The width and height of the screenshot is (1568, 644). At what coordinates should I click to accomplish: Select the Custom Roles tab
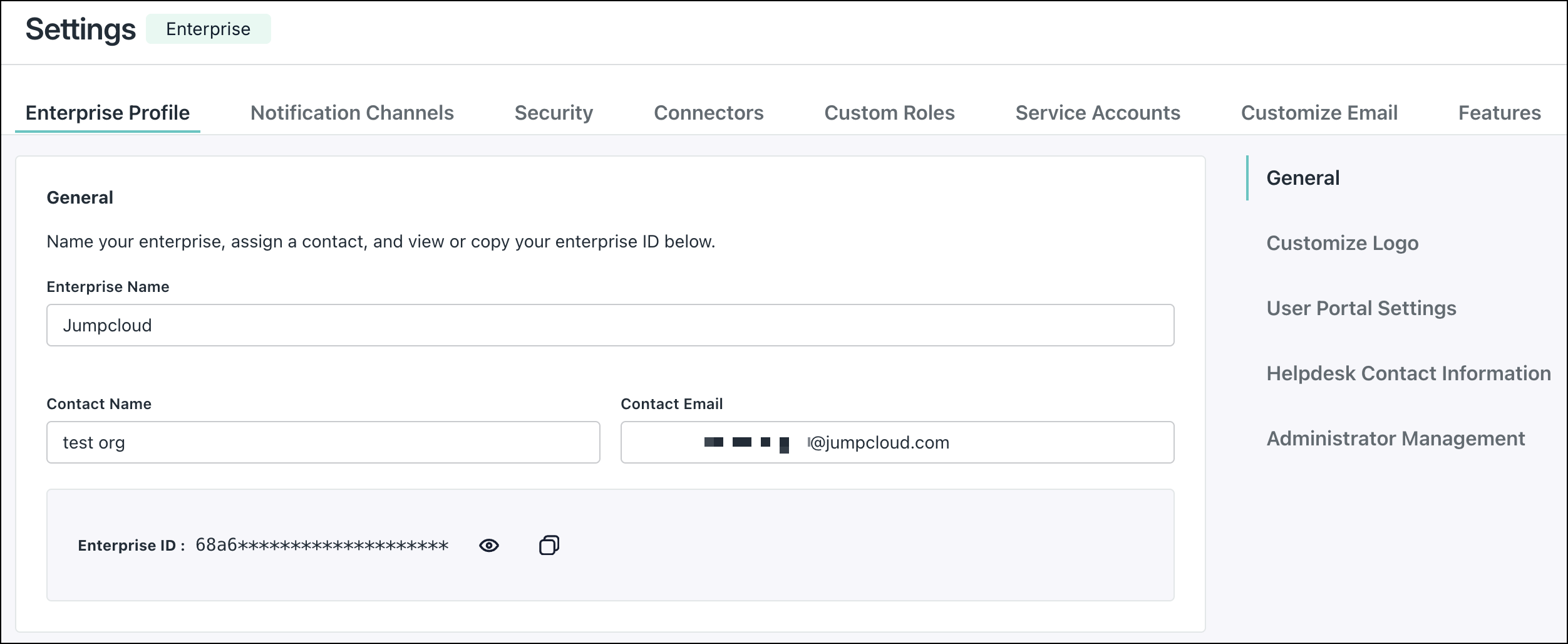click(x=889, y=113)
